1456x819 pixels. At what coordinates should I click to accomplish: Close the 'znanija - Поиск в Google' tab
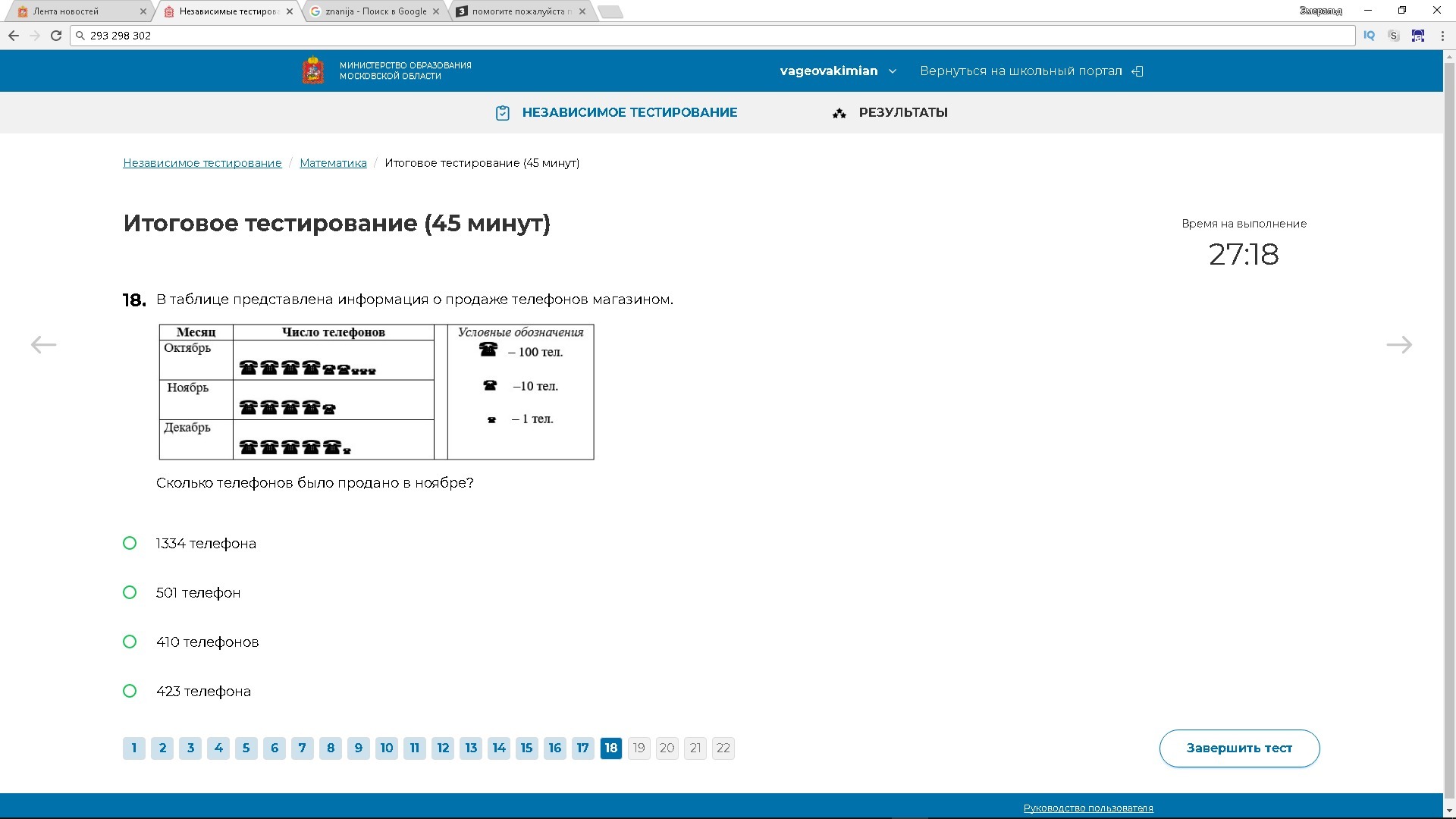pos(436,11)
